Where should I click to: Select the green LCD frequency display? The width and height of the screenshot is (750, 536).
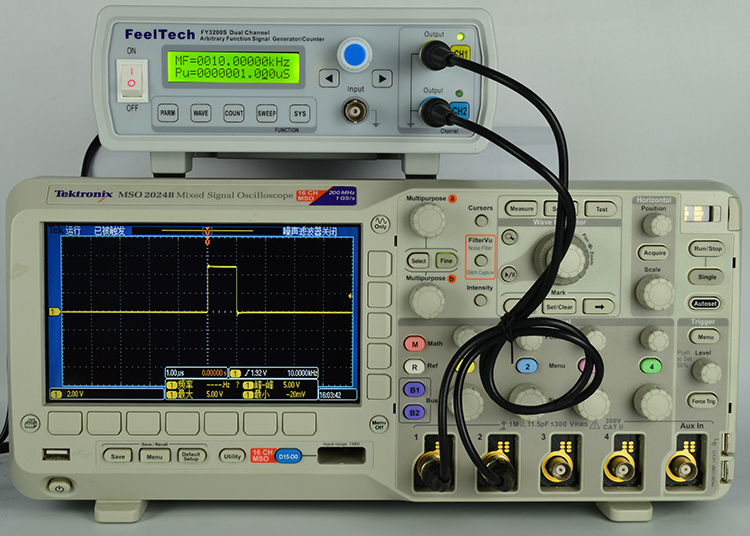233,67
